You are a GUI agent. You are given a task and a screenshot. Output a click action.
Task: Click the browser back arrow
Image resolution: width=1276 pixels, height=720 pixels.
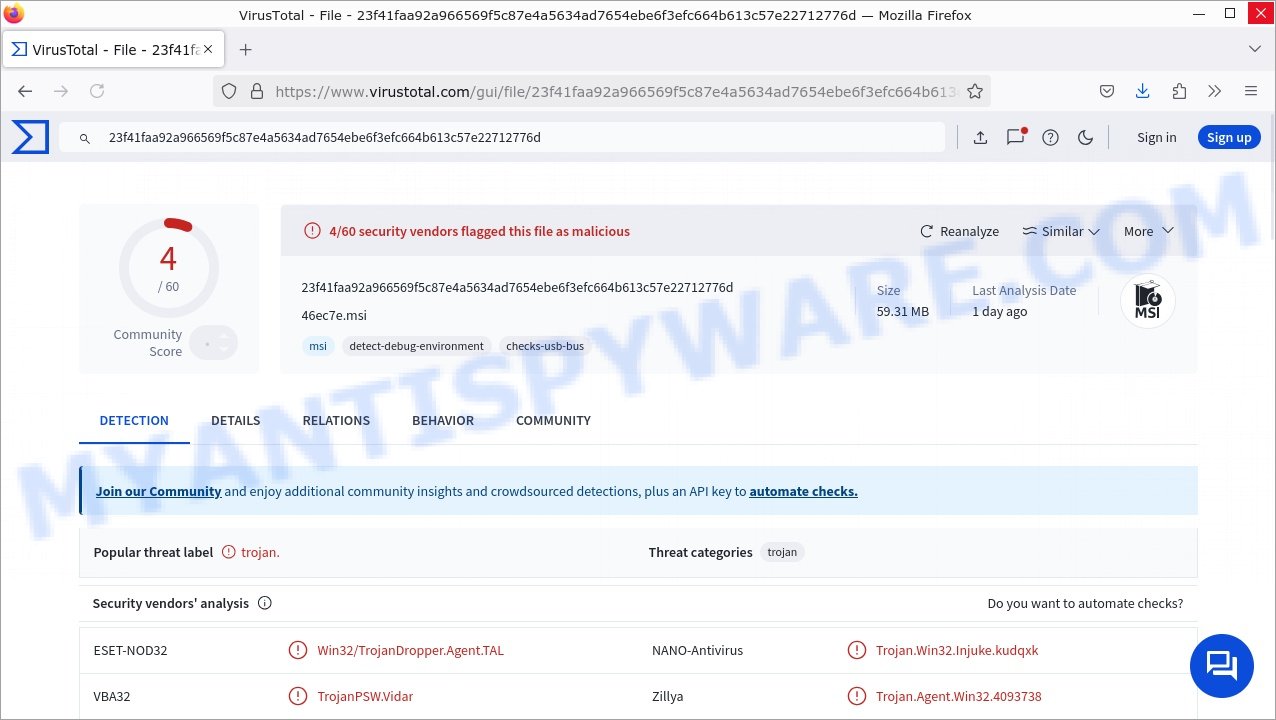point(25,91)
